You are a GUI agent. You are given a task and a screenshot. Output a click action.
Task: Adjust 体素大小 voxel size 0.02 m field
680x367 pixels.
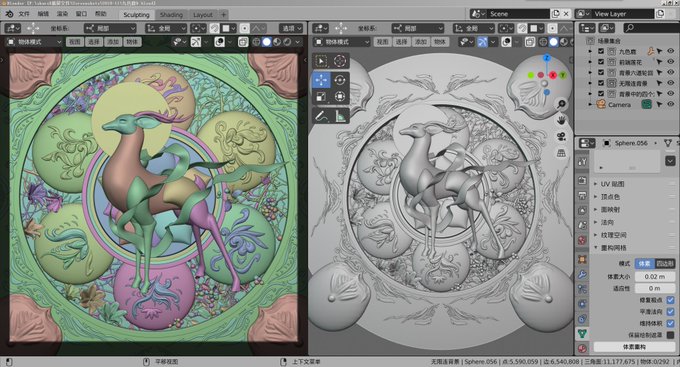(x=655, y=276)
